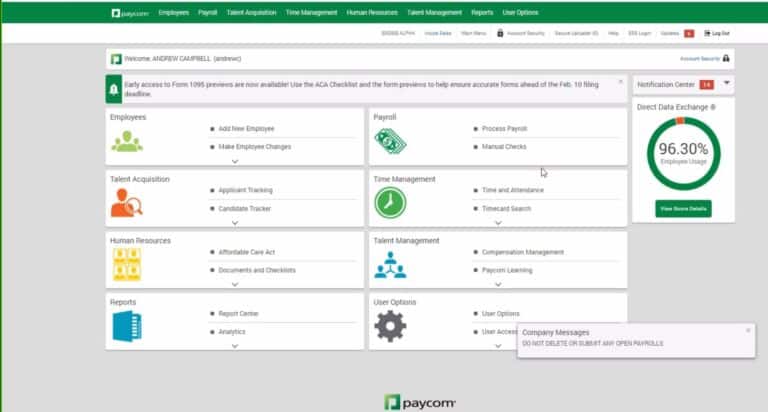Open the Talent Management org chart icon
Image resolution: width=768 pixels, height=412 pixels.
pos(390,264)
